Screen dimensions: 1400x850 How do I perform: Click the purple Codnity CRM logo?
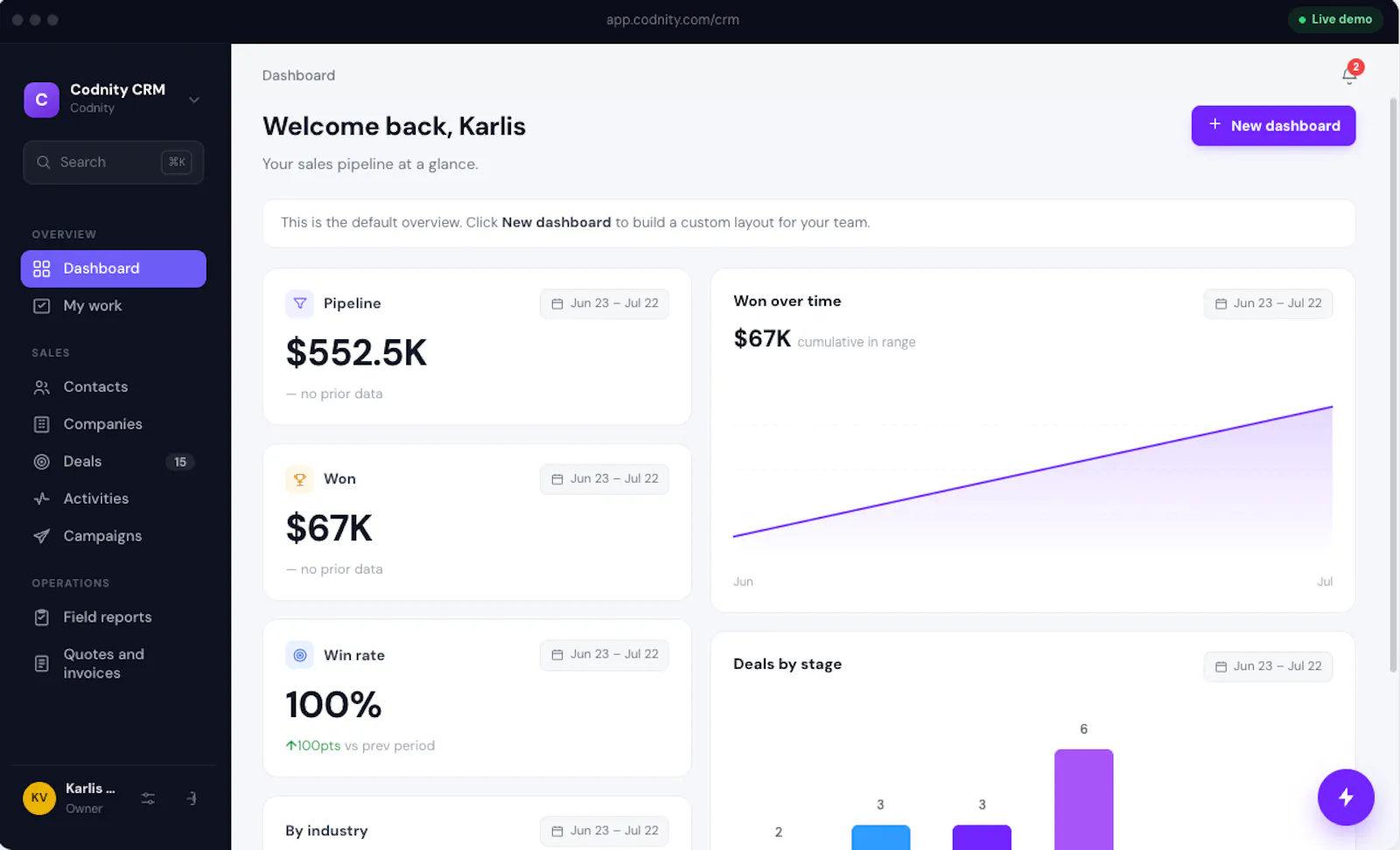(x=41, y=100)
